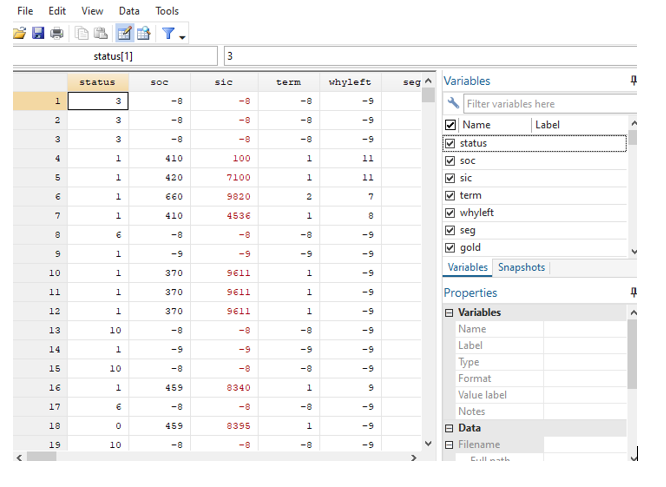The height and width of the screenshot is (487, 666).
Task: Click the soc column header
Action: [159, 82]
